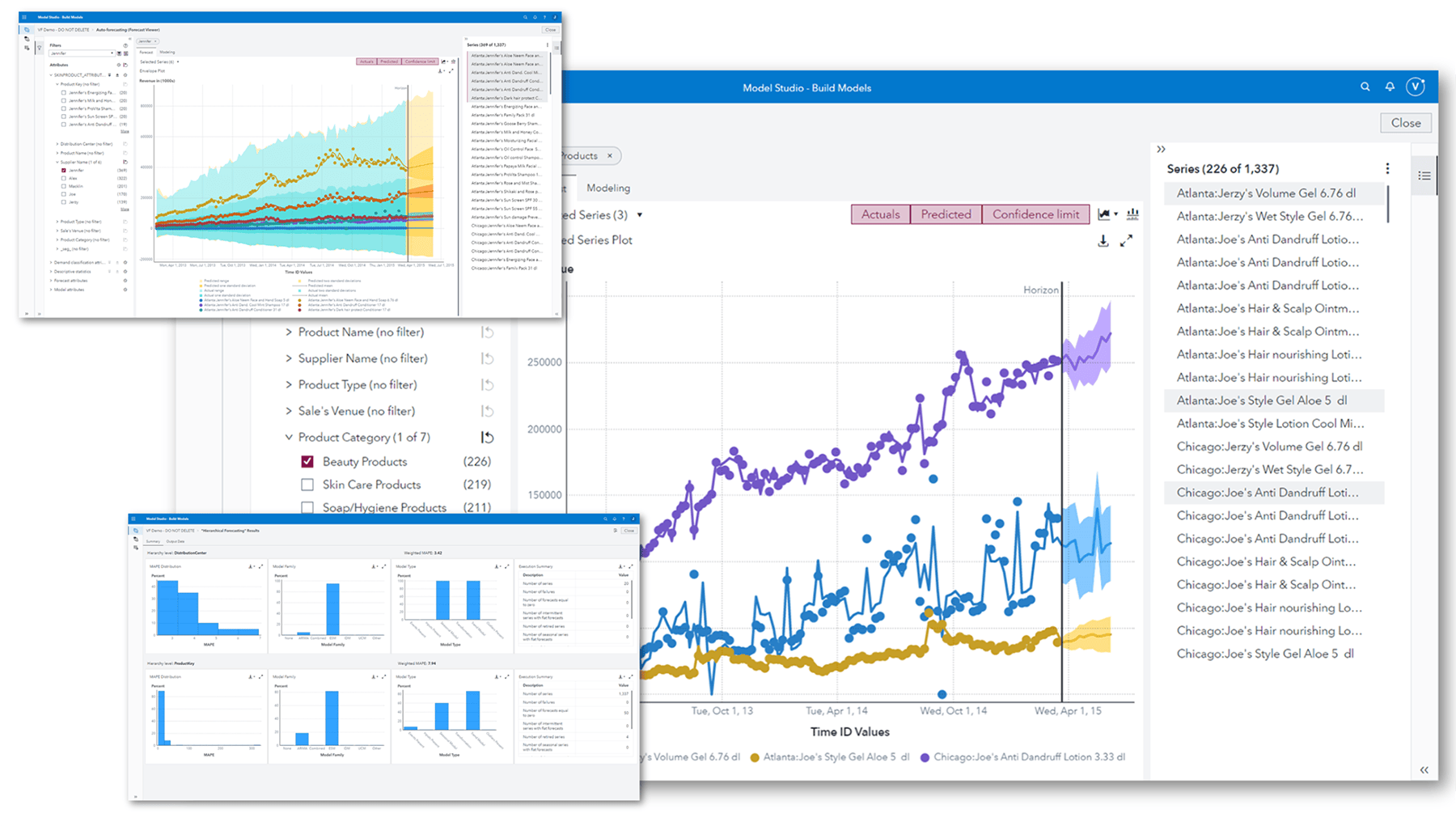This screenshot has height=826, width=1456.
Task: Open search from the top blue bar
Action: pyautogui.click(x=1365, y=87)
